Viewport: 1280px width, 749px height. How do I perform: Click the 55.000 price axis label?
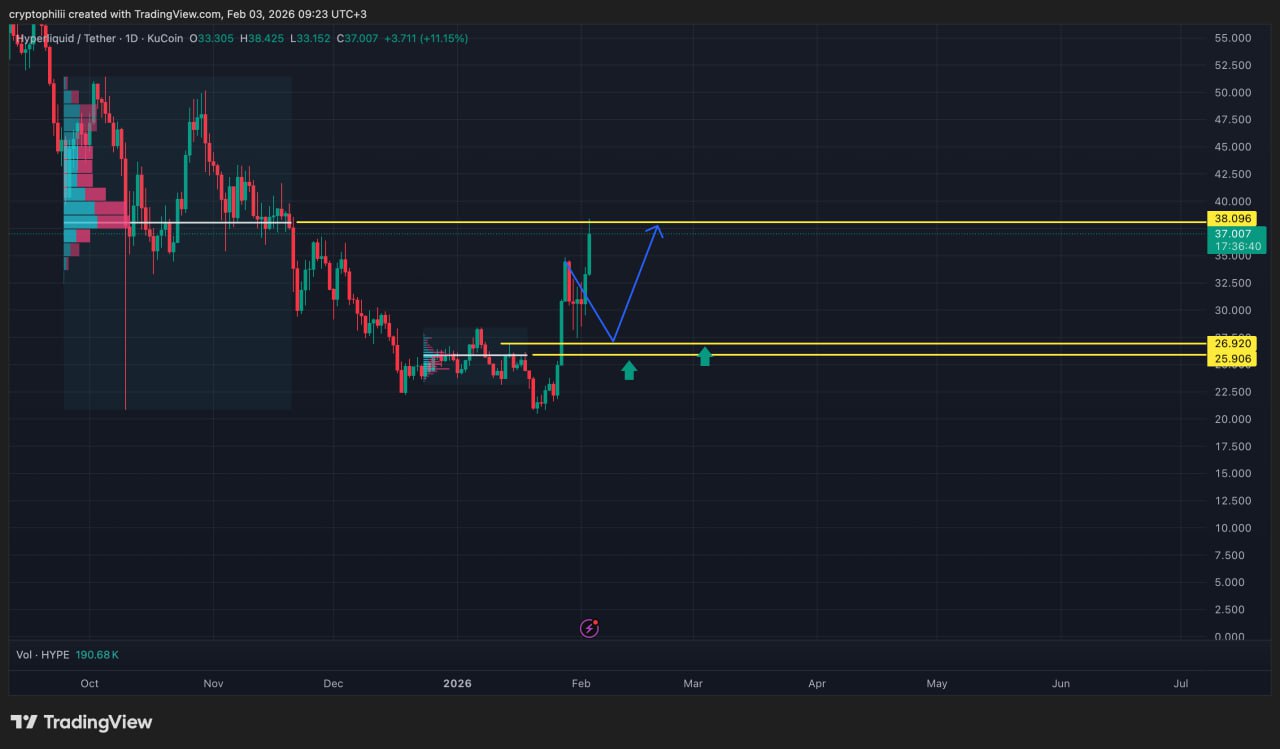(x=1233, y=38)
